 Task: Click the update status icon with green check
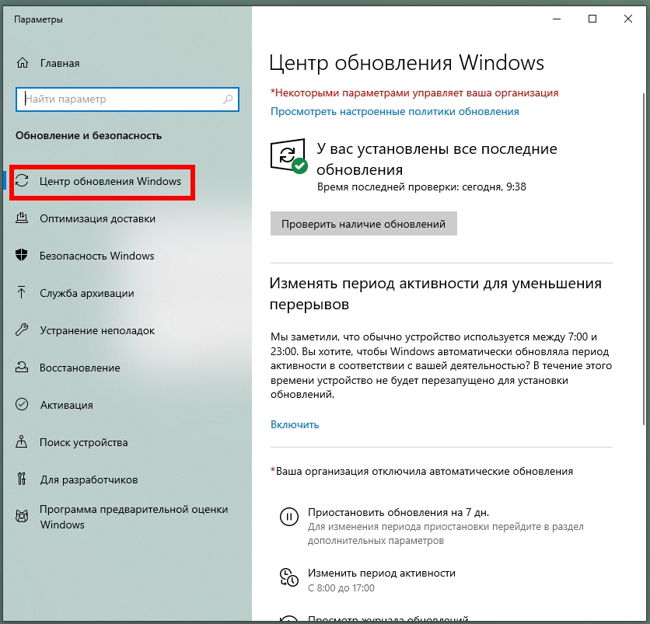[289, 156]
